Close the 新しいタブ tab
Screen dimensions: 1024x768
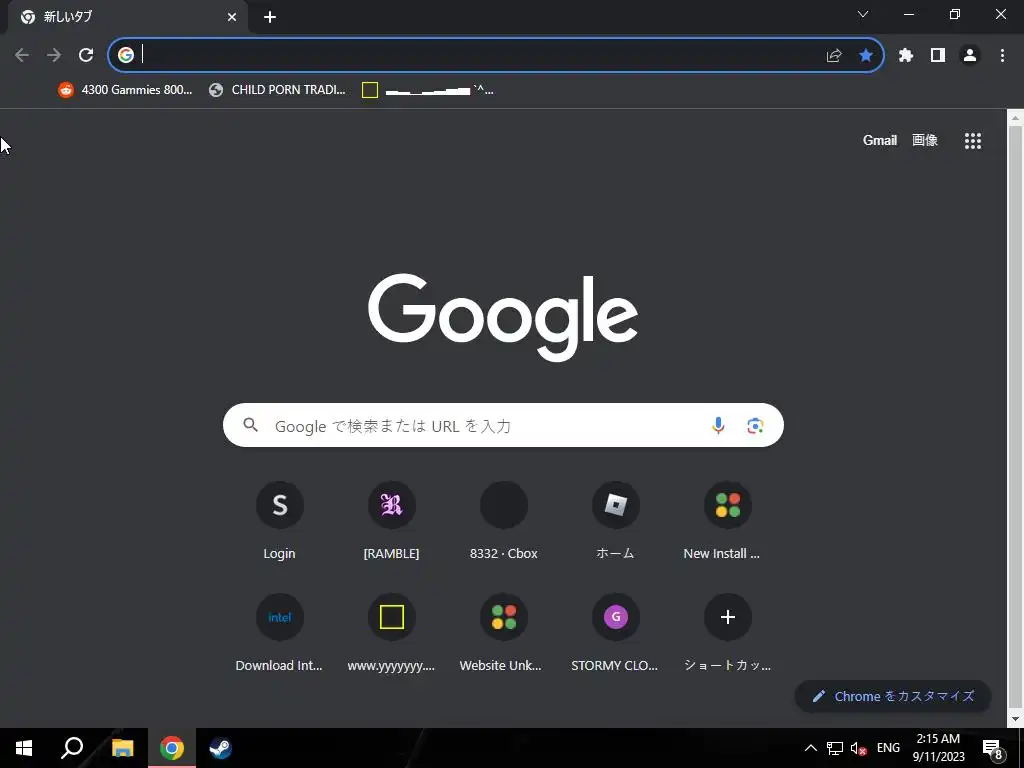click(232, 18)
